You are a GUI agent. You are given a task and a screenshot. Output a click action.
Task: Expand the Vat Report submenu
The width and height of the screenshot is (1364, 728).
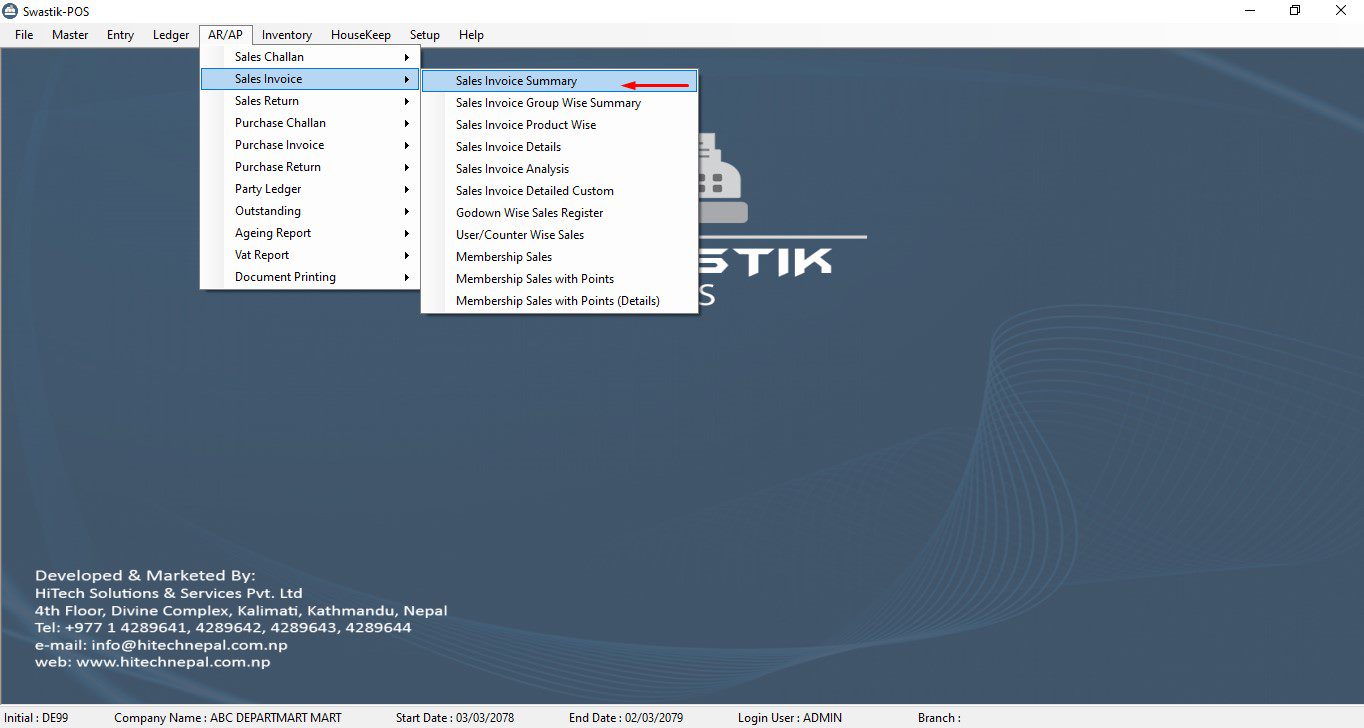pos(262,255)
